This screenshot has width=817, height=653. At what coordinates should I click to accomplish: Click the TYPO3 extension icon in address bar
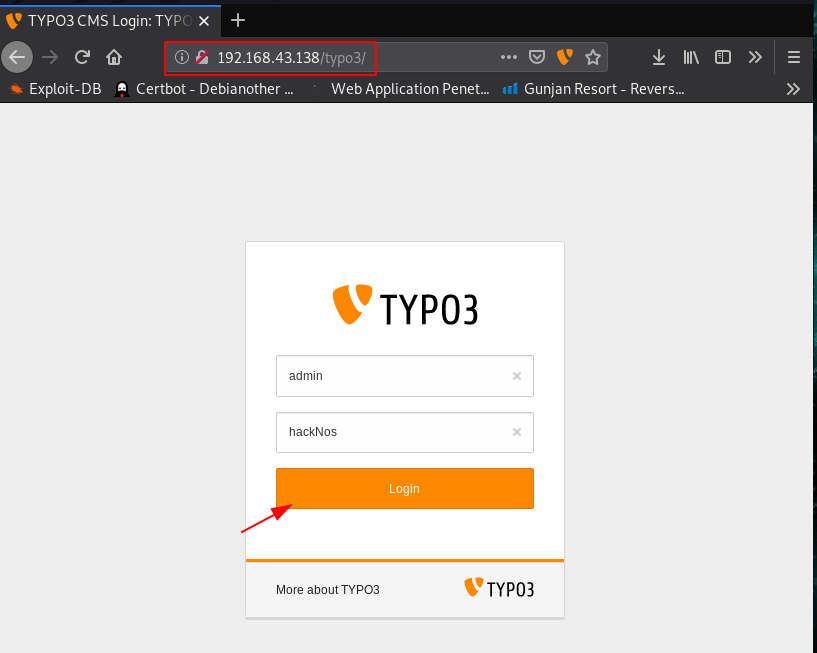click(x=565, y=57)
